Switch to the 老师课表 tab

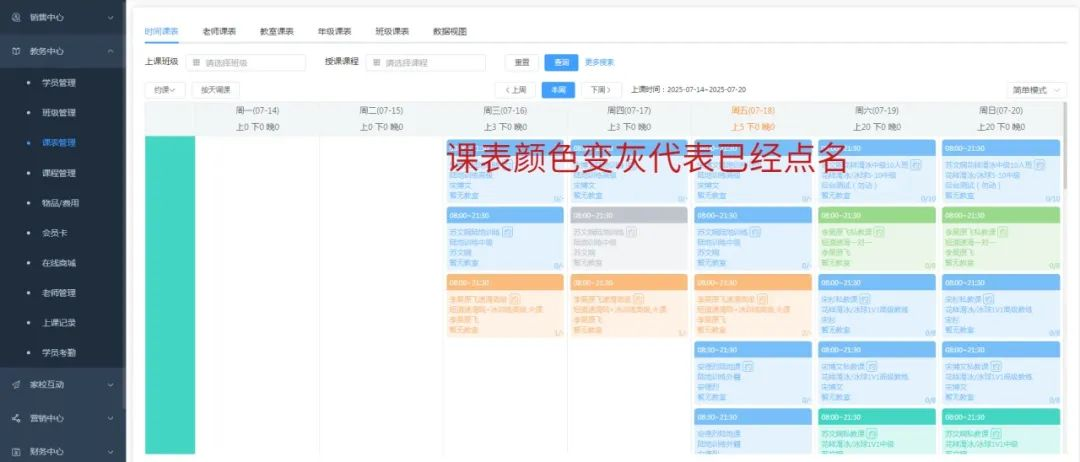pyautogui.click(x=219, y=31)
